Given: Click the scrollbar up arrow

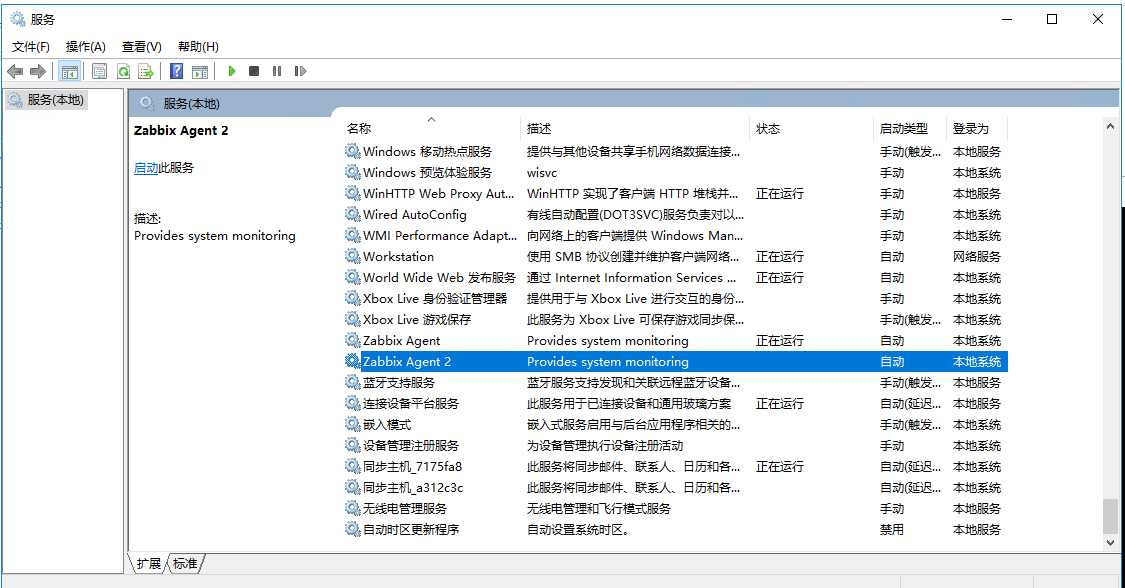Looking at the screenshot, I should (1110, 126).
